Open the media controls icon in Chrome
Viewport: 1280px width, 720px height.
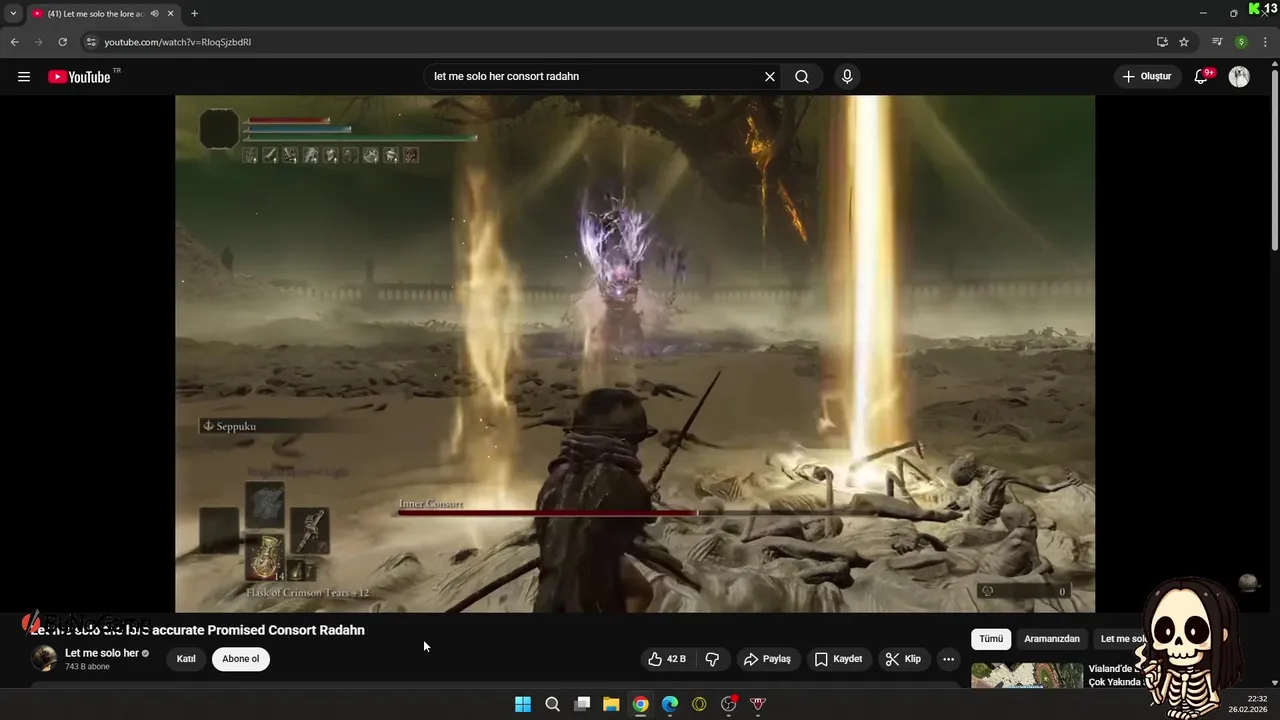(x=1217, y=42)
